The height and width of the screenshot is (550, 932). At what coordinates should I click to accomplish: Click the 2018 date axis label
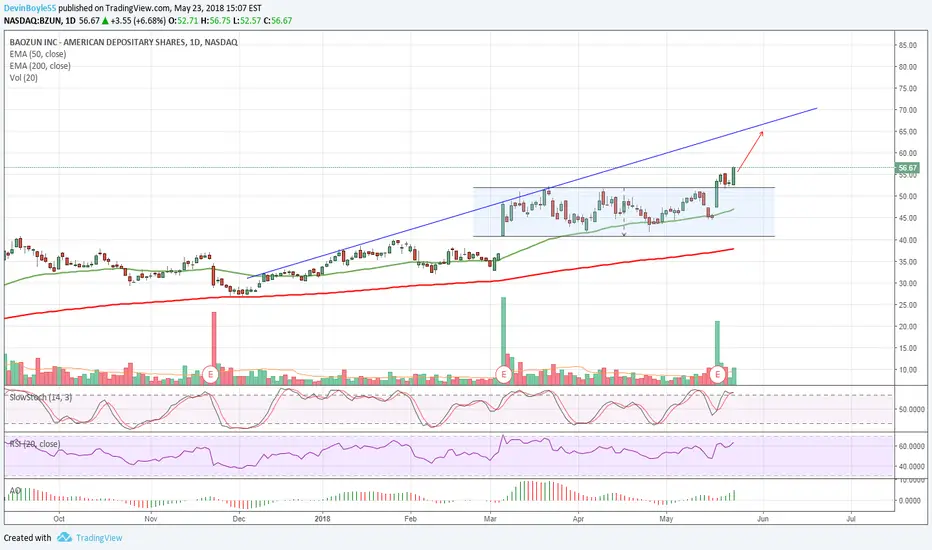point(322,518)
